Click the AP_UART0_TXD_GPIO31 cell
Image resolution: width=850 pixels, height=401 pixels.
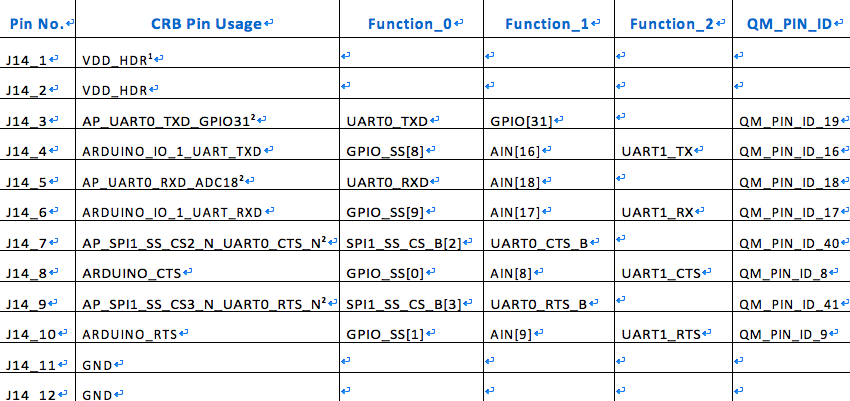(x=208, y=114)
